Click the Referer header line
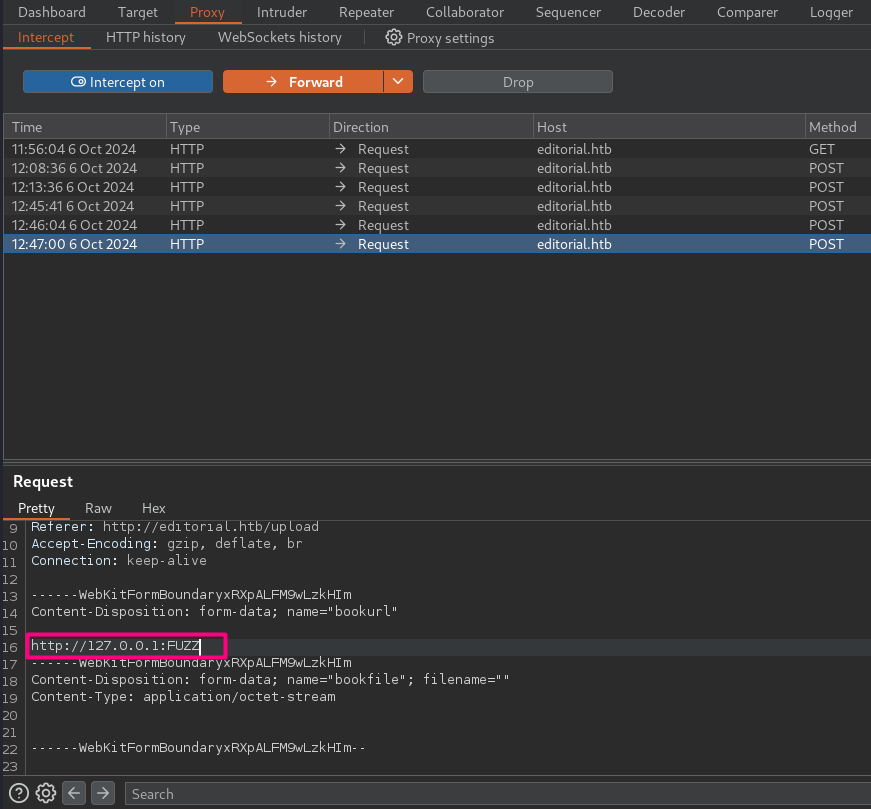This screenshot has height=809, width=871. coord(175,526)
